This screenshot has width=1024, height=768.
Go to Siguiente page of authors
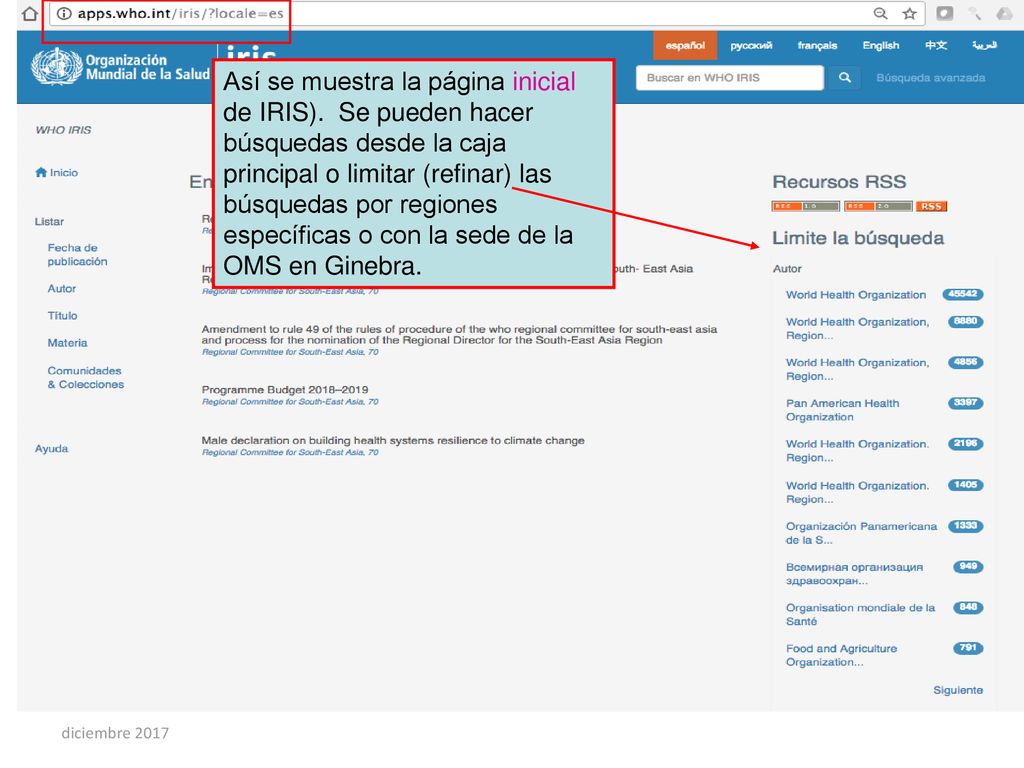tap(957, 690)
